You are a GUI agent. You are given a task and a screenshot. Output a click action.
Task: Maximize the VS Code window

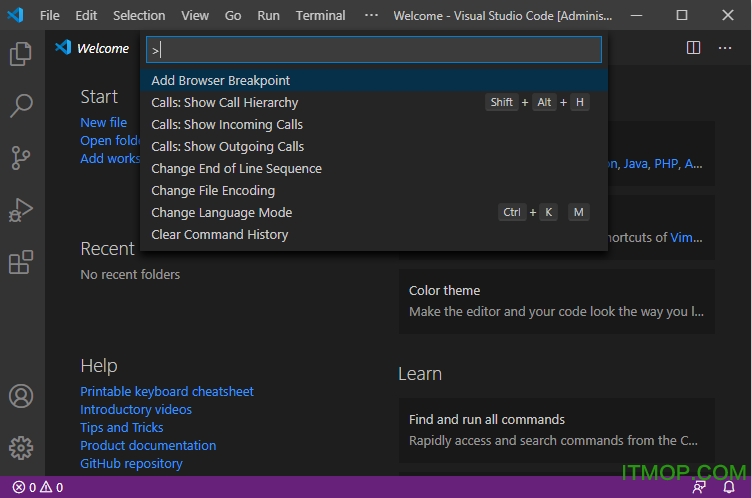click(682, 15)
